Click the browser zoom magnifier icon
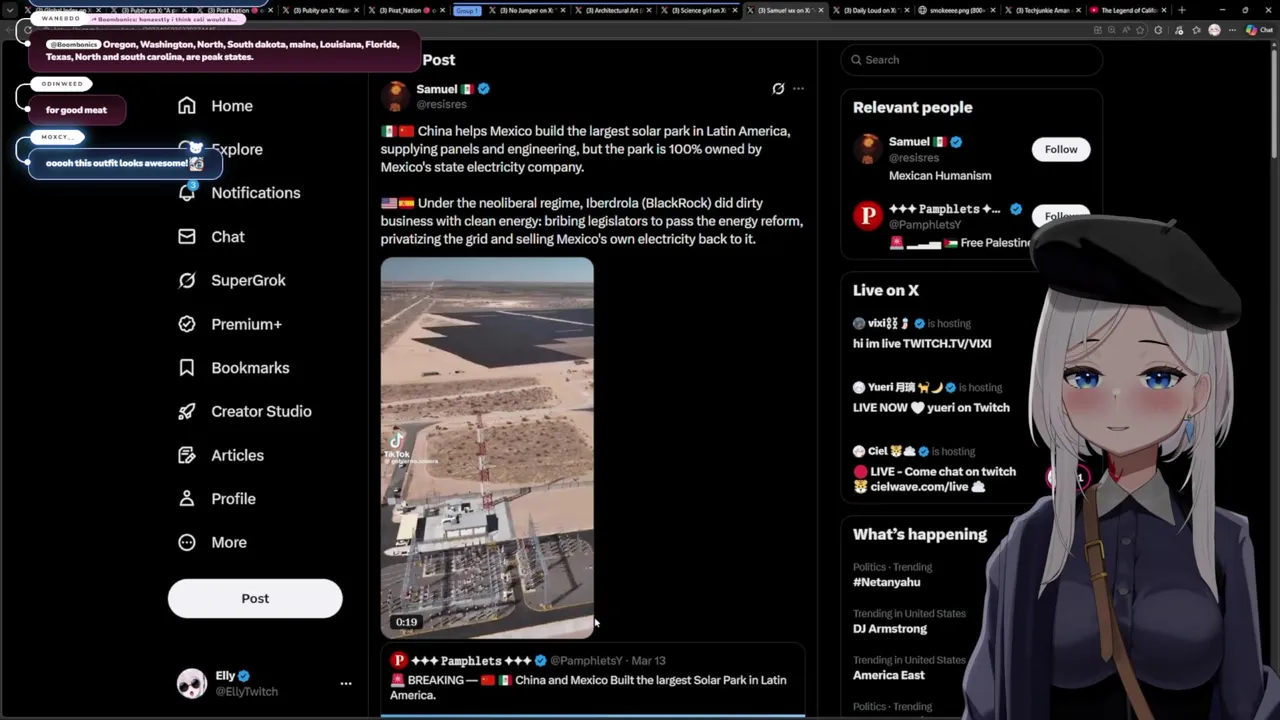The height and width of the screenshot is (720, 1280). tap(1112, 30)
